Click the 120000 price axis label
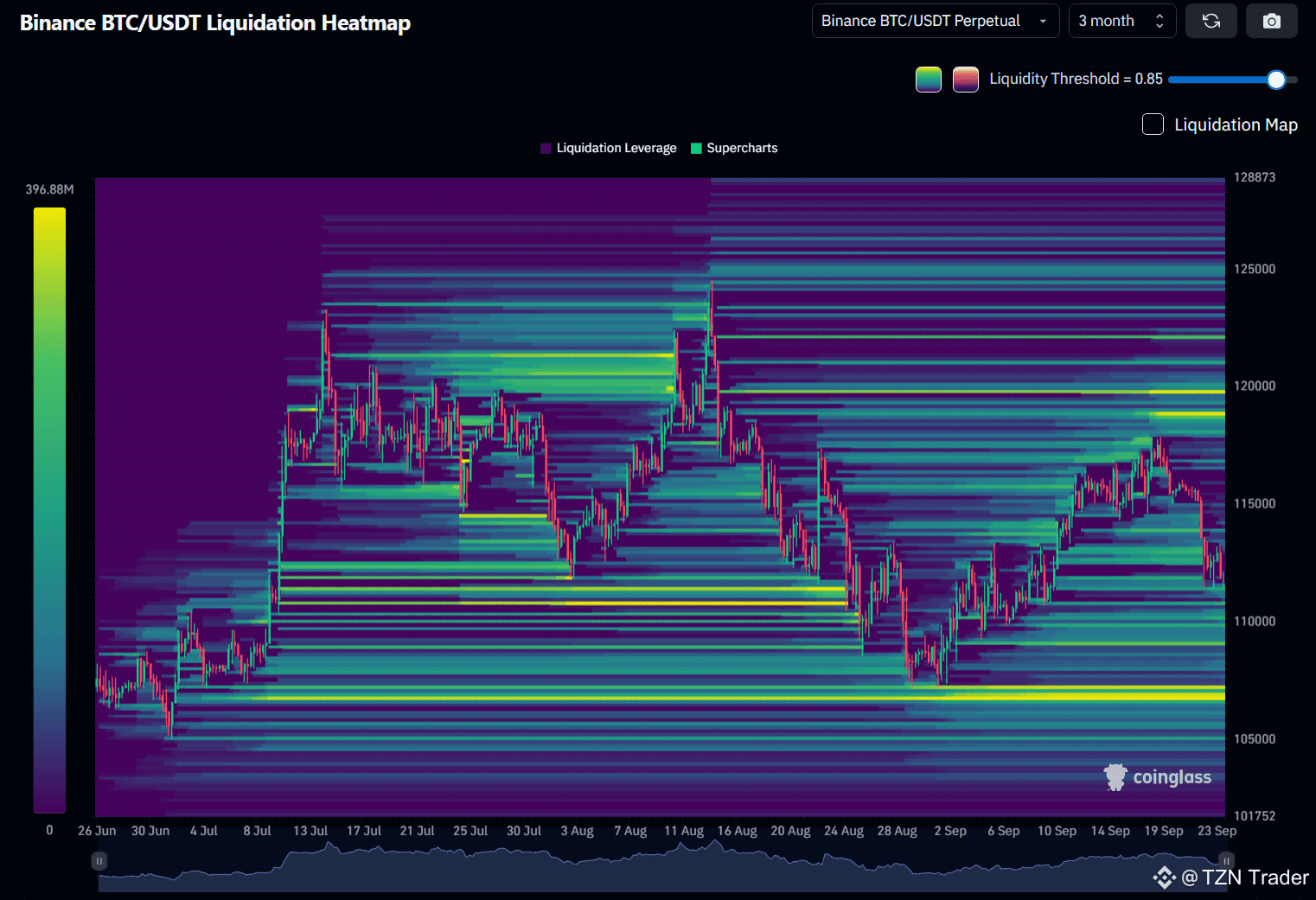Screen dimensions: 1316x900 (x=1255, y=386)
